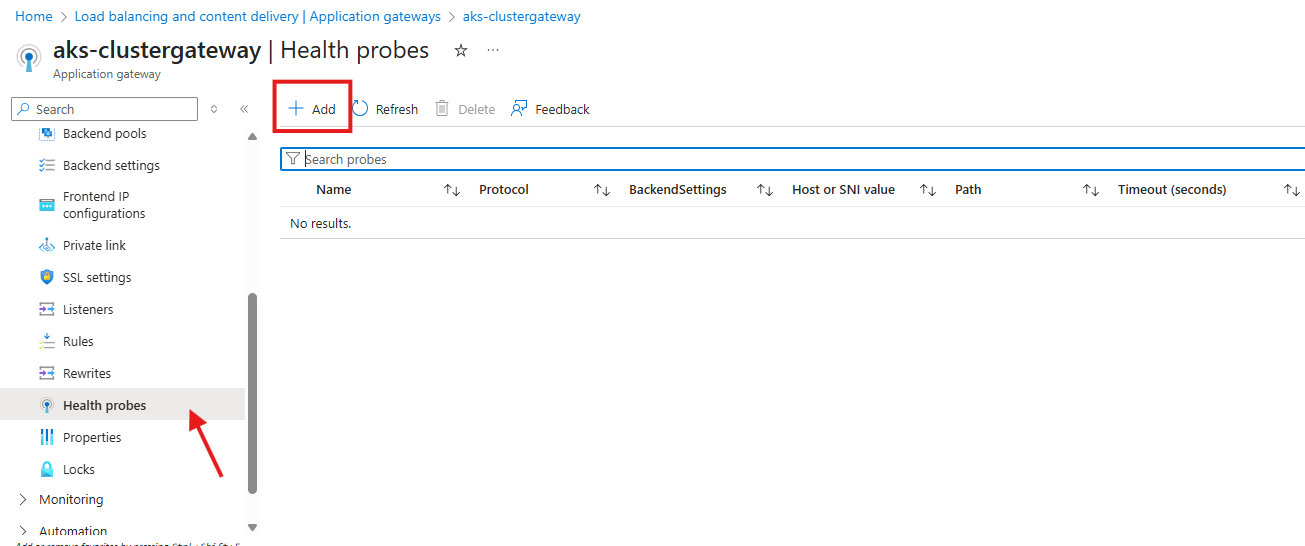This screenshot has width=1305, height=546.
Task: Collapse the sidebar with double chevron
Action: (244, 109)
